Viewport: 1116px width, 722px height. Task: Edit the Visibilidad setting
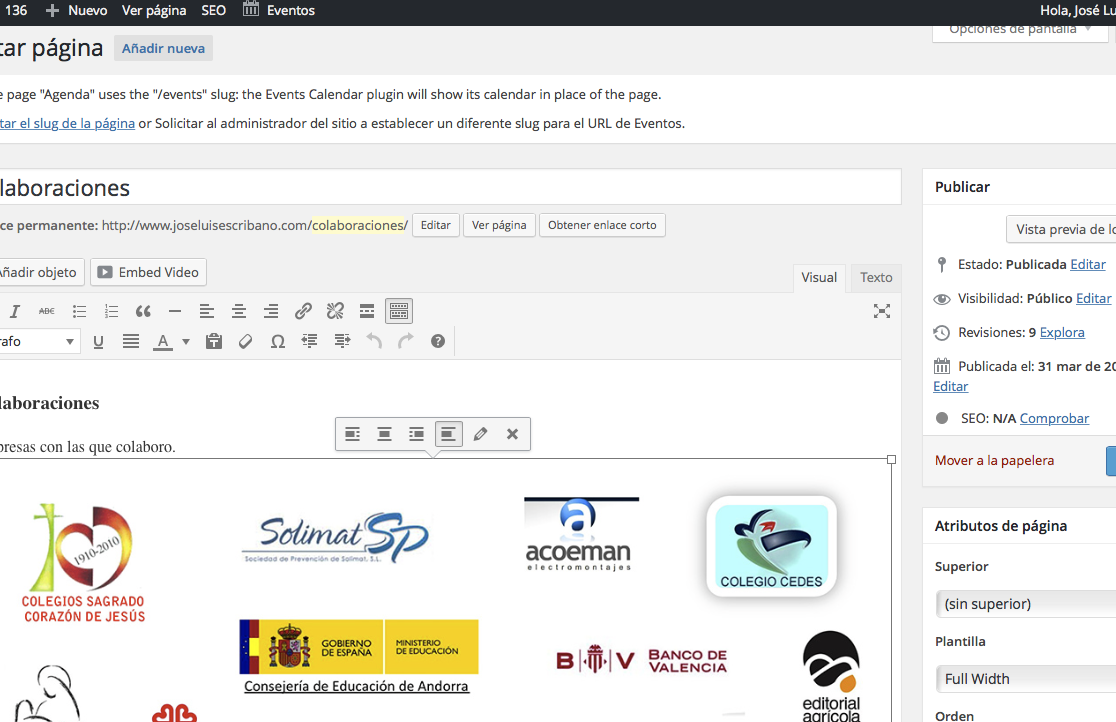click(1093, 298)
